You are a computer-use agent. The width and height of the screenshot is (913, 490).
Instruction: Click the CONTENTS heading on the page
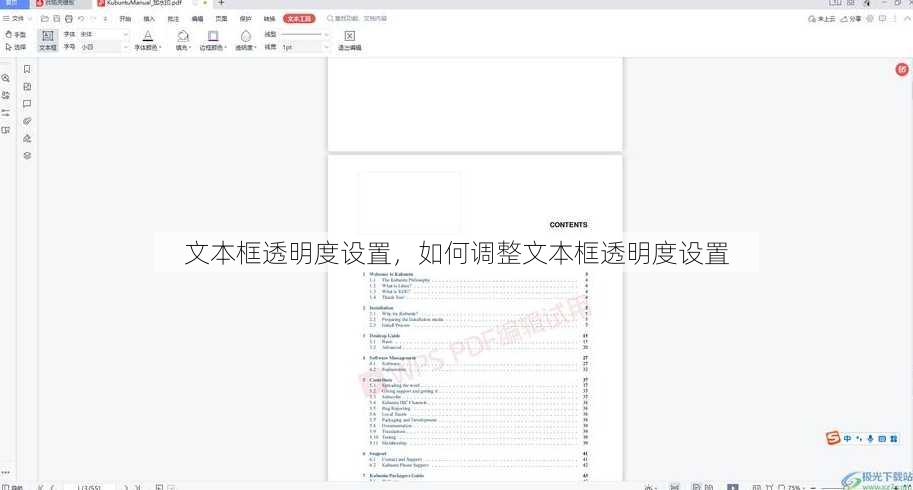click(x=568, y=225)
